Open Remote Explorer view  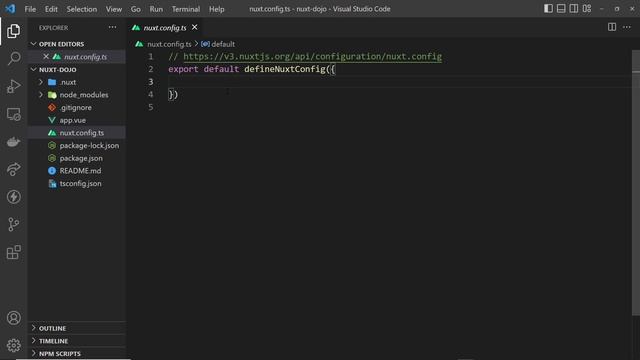tap(13, 114)
